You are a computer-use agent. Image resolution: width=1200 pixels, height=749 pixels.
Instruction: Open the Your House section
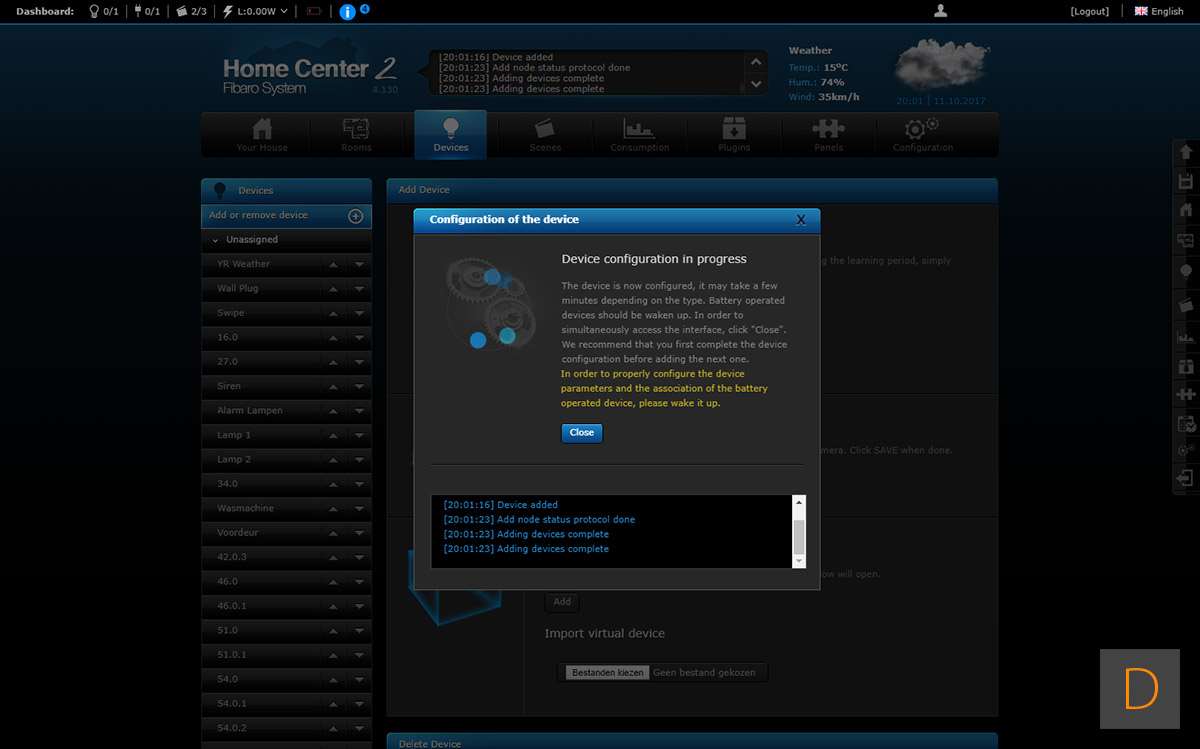point(262,135)
